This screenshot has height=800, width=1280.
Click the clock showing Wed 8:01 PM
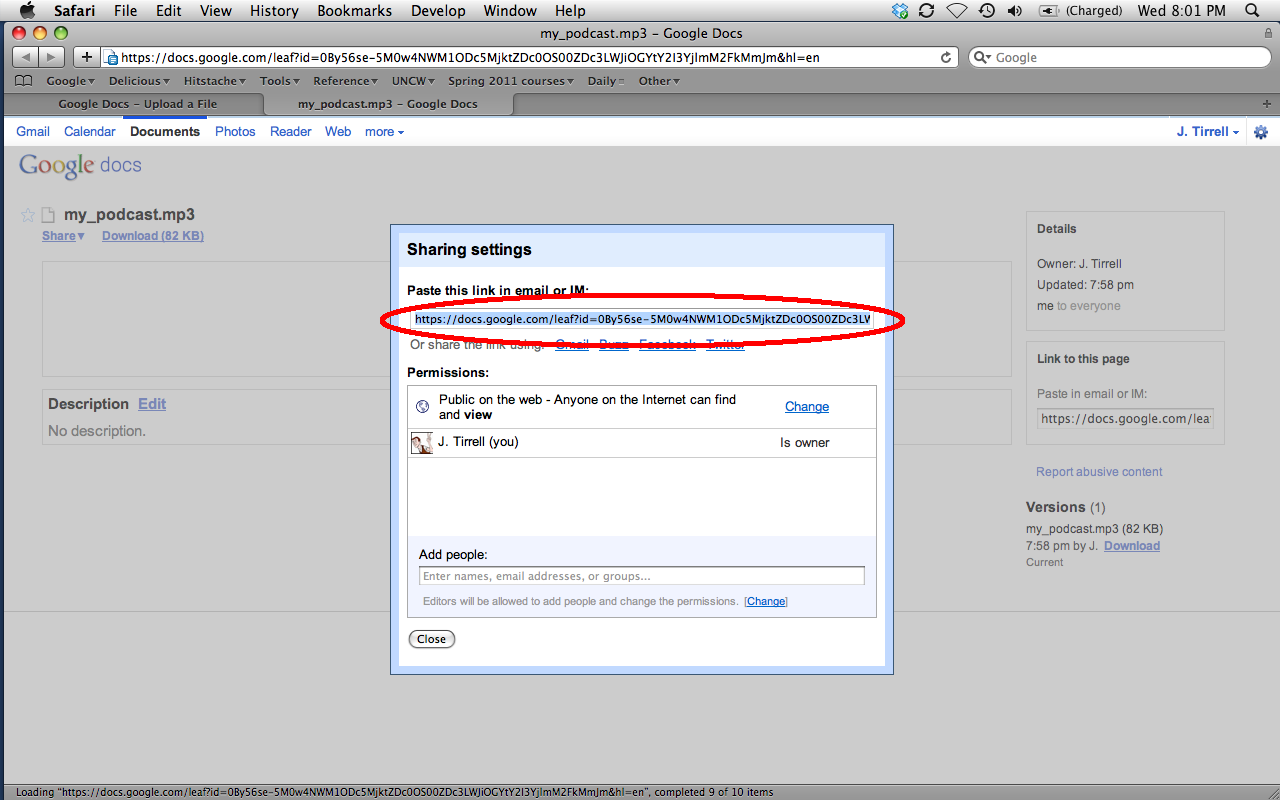tap(1182, 11)
